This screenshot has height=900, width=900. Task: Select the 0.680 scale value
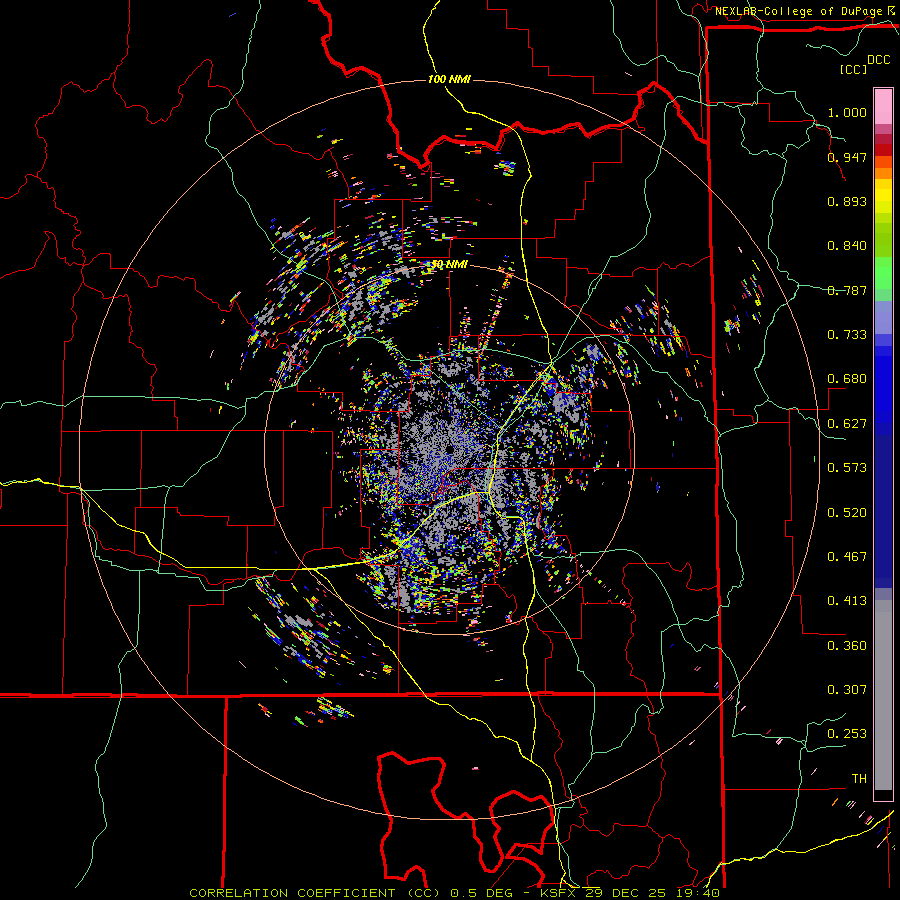pos(847,379)
